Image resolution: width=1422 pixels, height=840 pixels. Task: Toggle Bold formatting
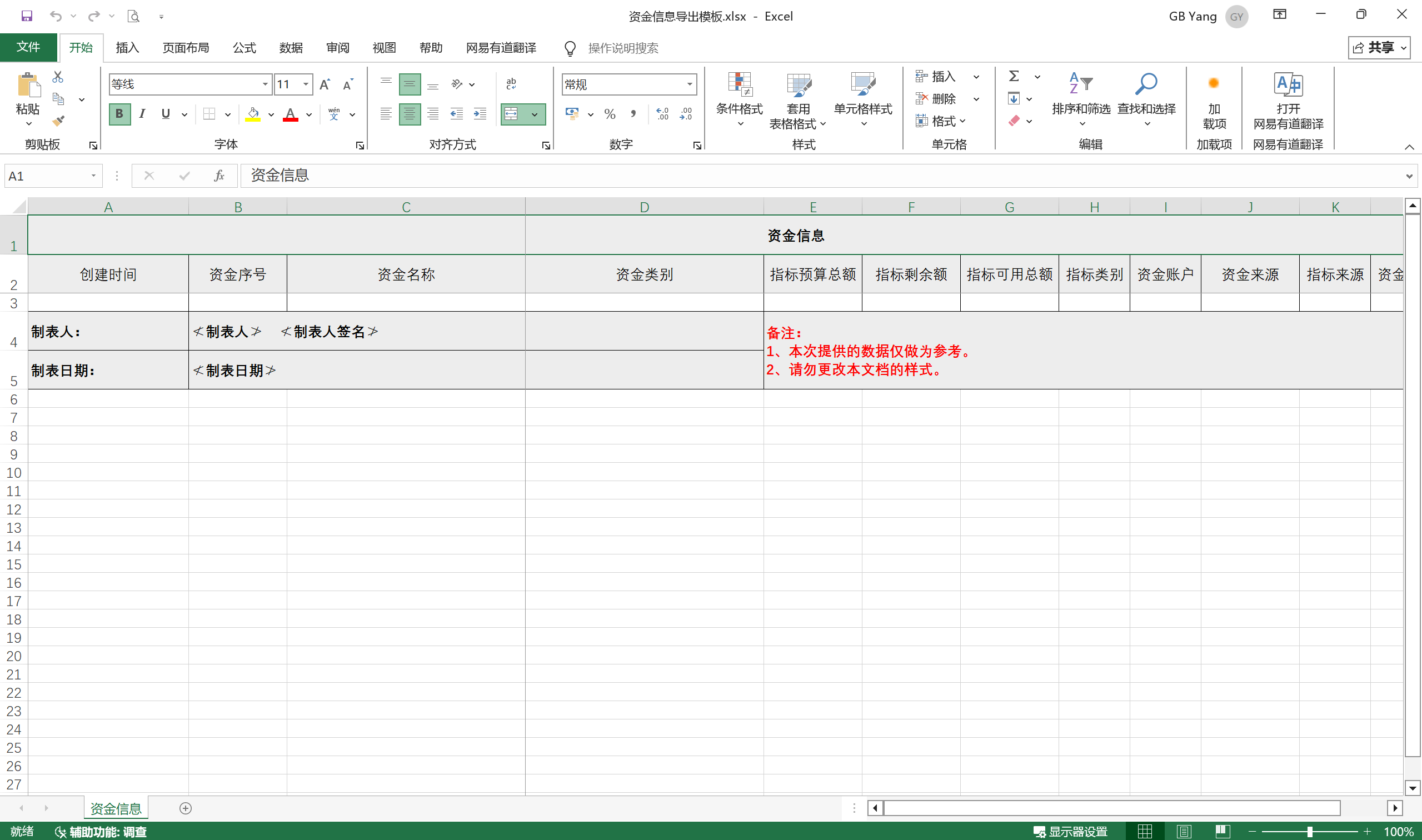pos(119,114)
